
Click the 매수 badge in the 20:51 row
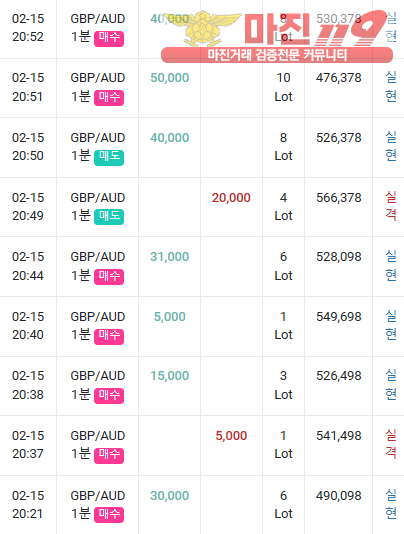point(109,98)
